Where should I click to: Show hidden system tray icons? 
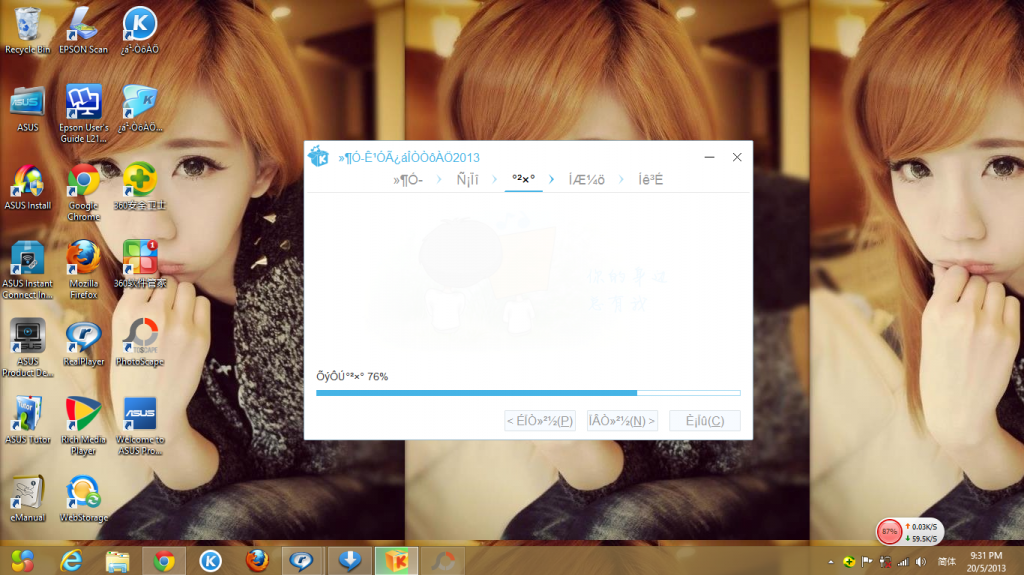(831, 562)
